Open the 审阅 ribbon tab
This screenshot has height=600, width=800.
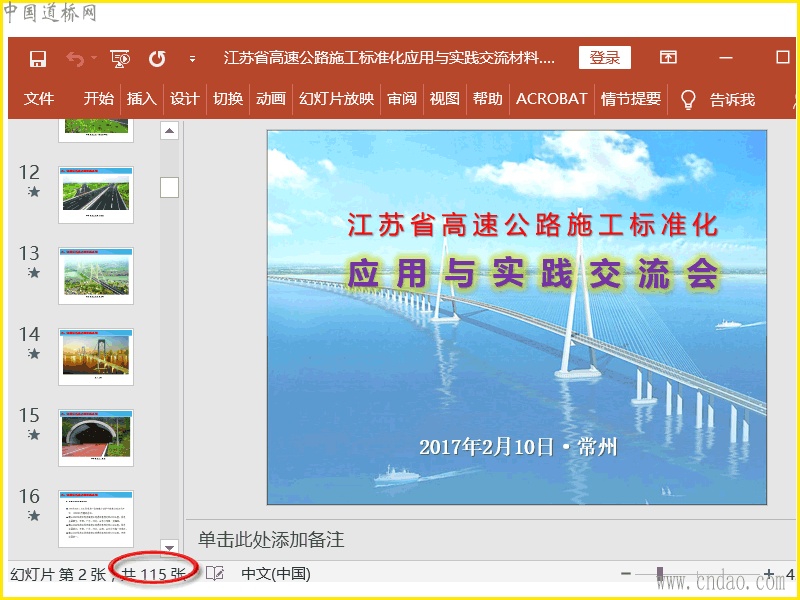[402, 98]
